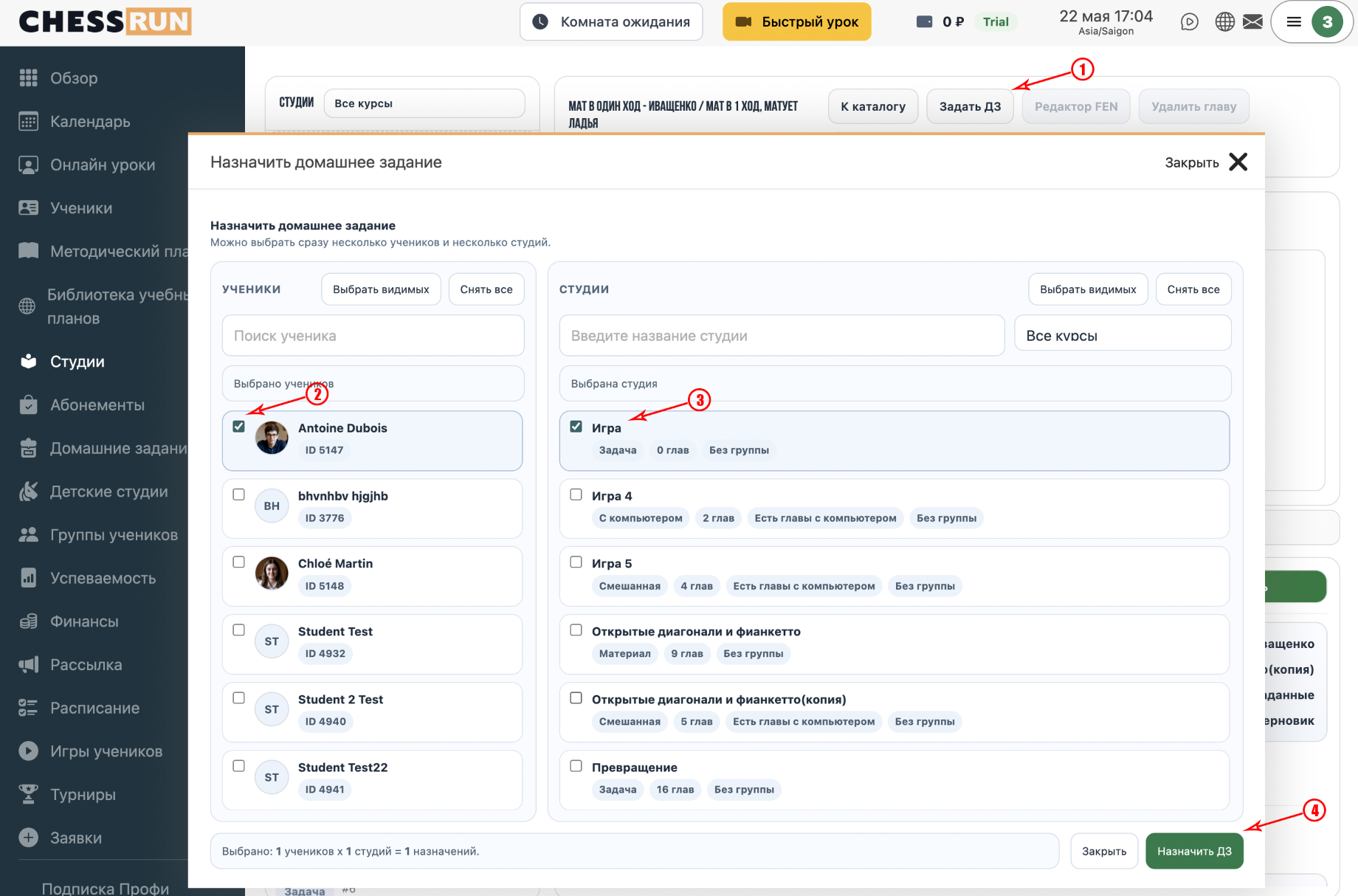Open Ученики in the sidebar menu

click(81, 208)
